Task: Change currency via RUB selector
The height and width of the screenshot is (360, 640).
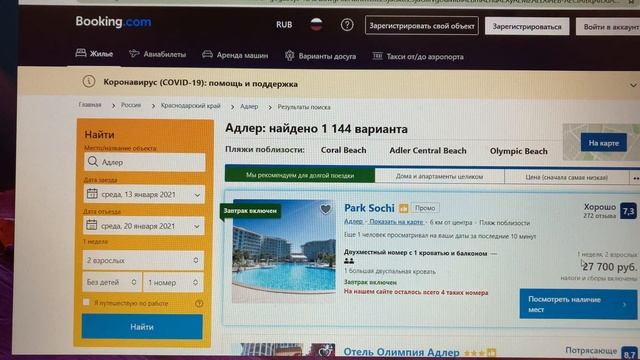Action: (x=284, y=24)
